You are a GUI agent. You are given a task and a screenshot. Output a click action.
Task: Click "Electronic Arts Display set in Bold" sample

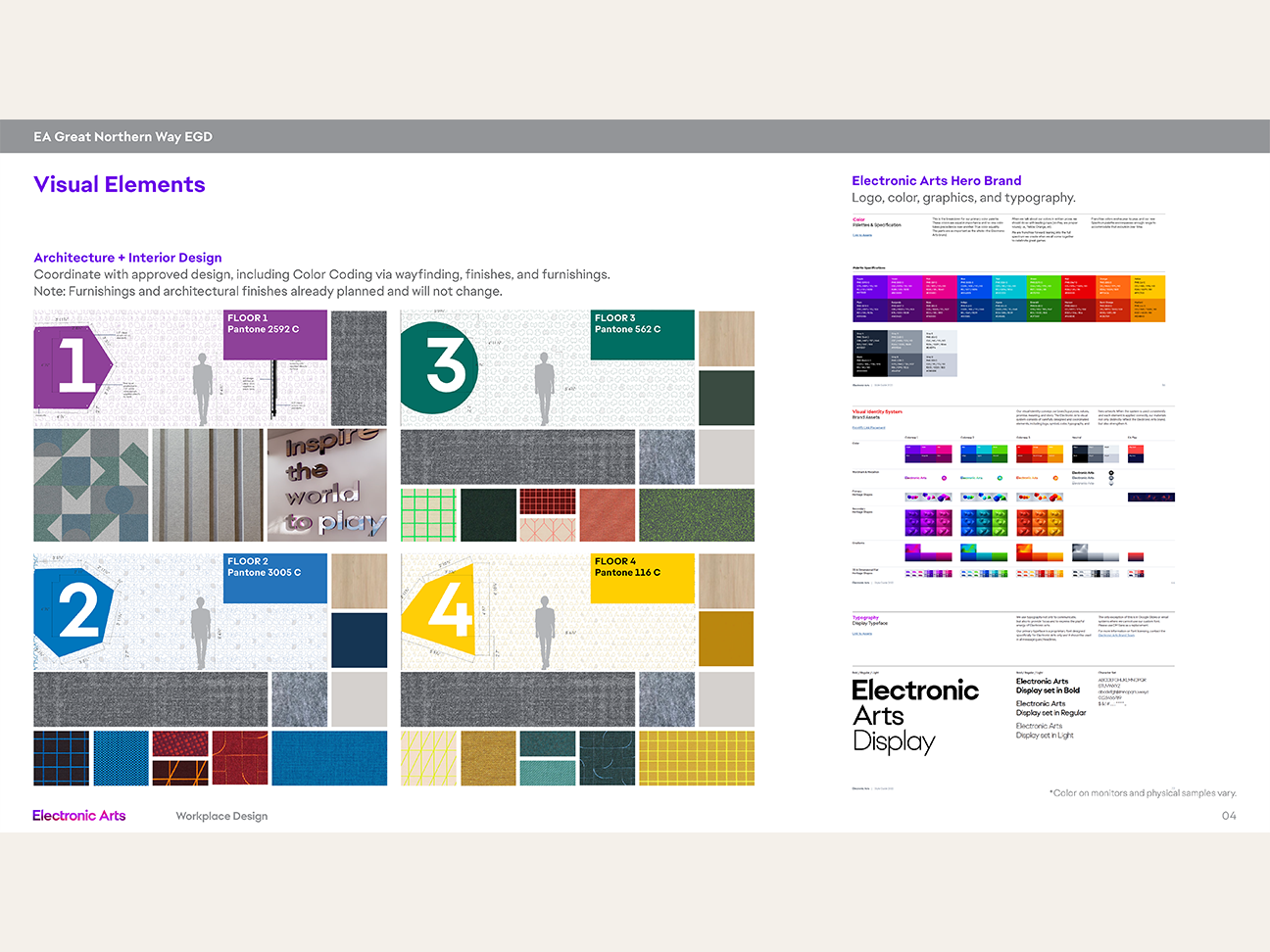tap(1048, 686)
